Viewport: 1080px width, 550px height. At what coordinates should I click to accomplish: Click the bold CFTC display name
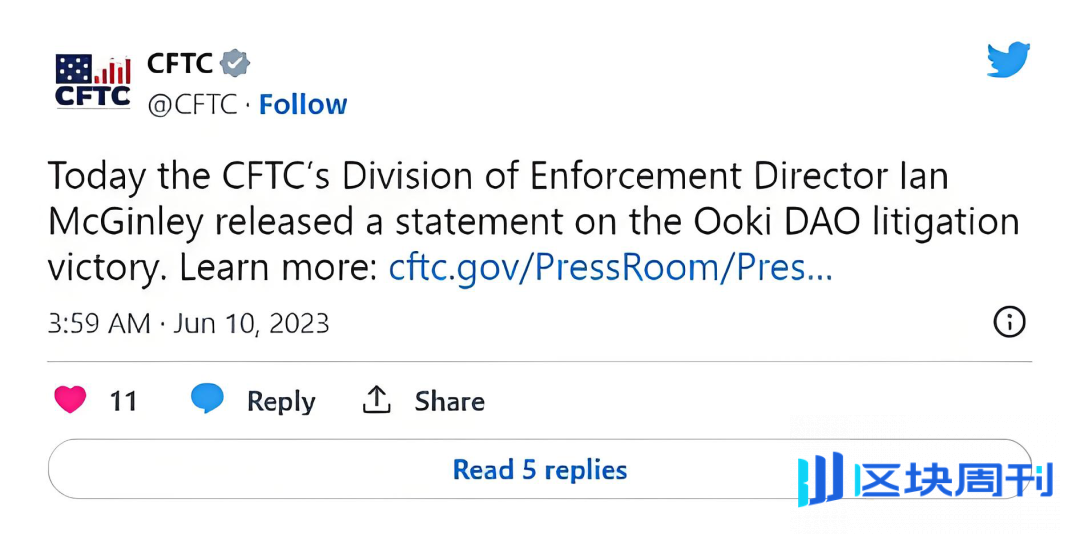180,63
